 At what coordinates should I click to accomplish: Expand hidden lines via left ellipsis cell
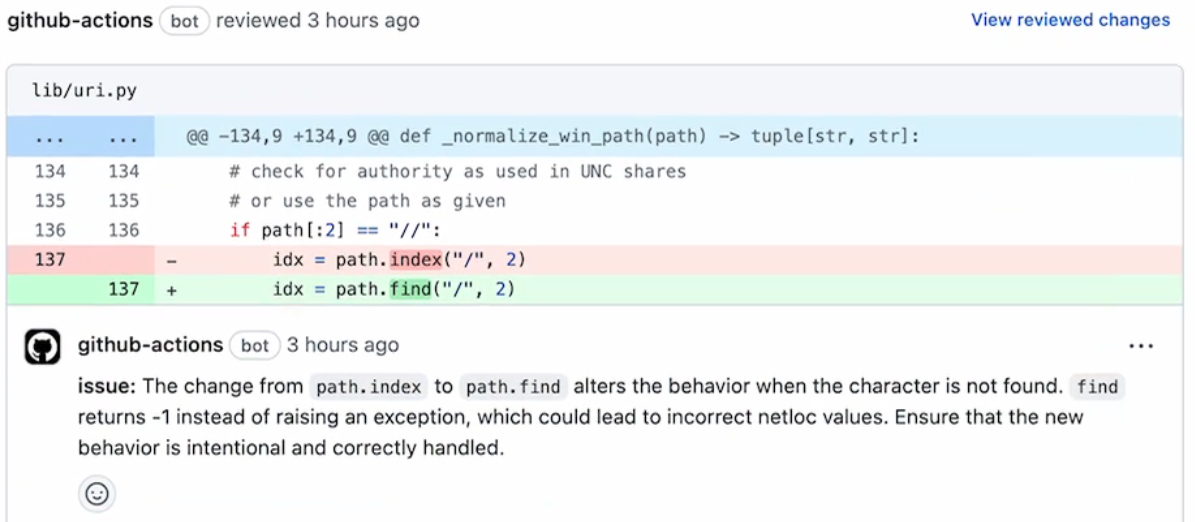pyautogui.click(x=50, y=137)
